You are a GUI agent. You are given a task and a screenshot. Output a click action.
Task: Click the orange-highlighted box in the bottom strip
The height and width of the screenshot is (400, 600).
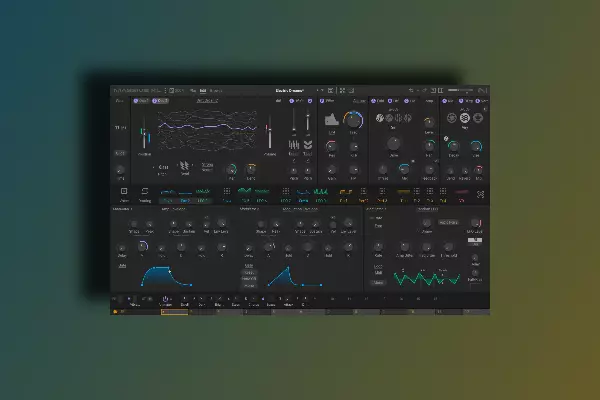click(x=175, y=312)
